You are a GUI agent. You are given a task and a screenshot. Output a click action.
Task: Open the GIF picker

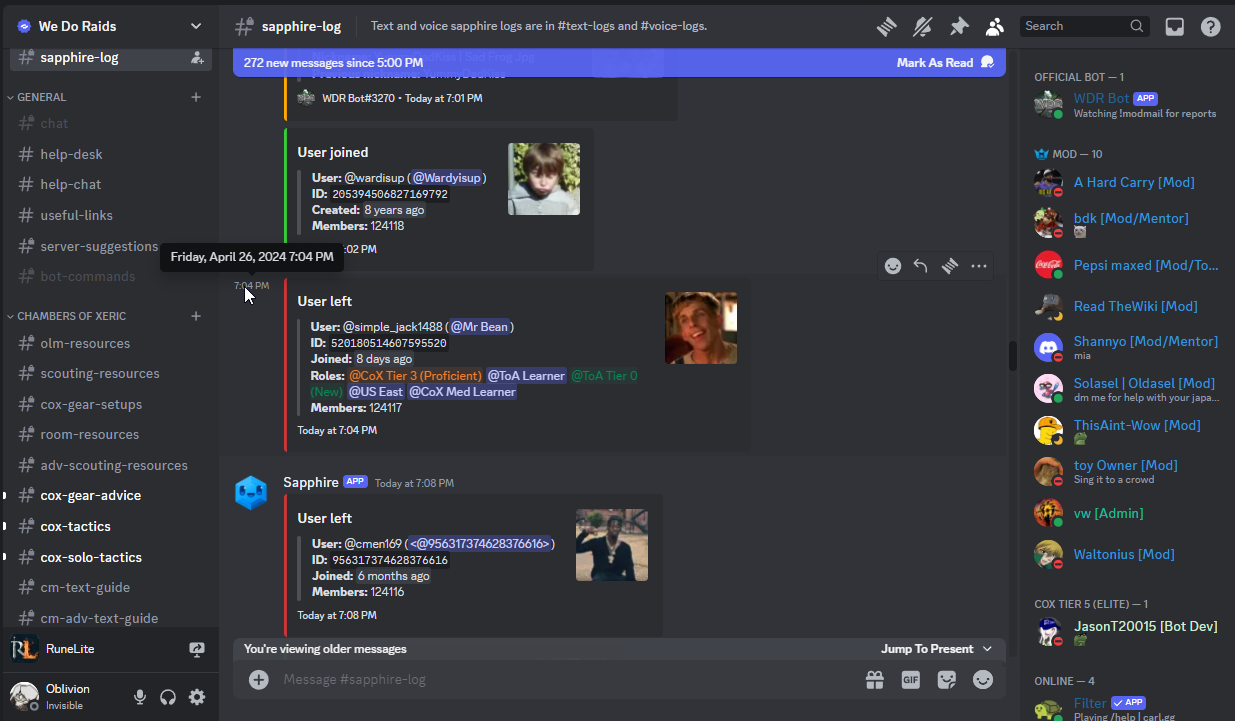tap(911, 680)
